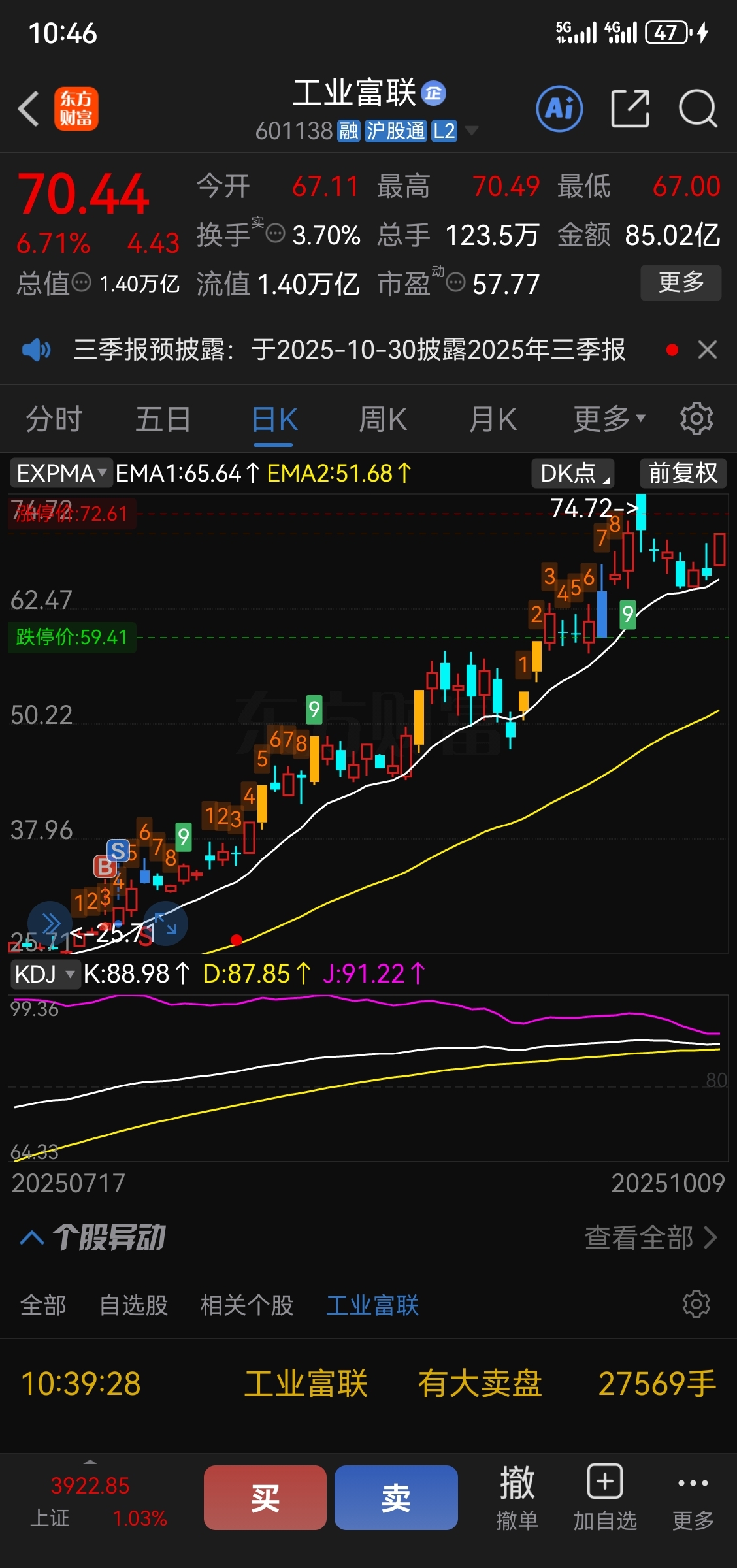The image size is (737, 1568).
Task: Select the 全部 filter
Action: coord(43,1305)
